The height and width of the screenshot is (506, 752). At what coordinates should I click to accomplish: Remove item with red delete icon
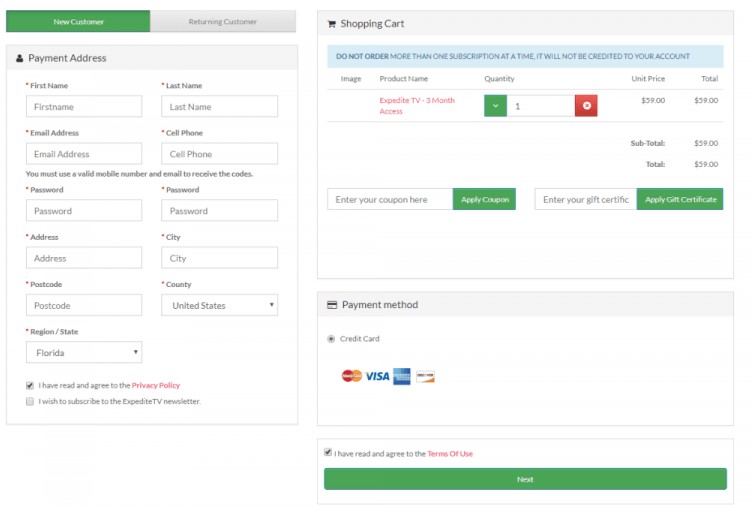tap(586, 106)
